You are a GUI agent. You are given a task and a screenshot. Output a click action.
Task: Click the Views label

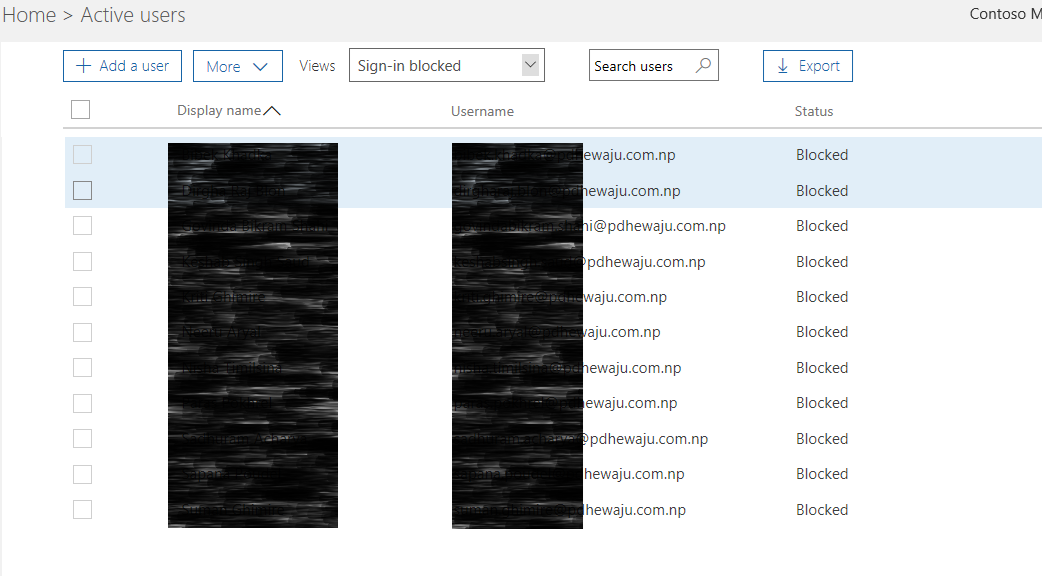click(x=317, y=66)
